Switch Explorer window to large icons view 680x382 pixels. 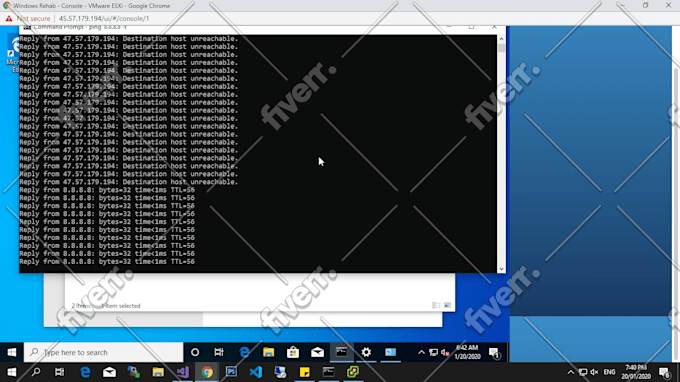(x=448, y=306)
